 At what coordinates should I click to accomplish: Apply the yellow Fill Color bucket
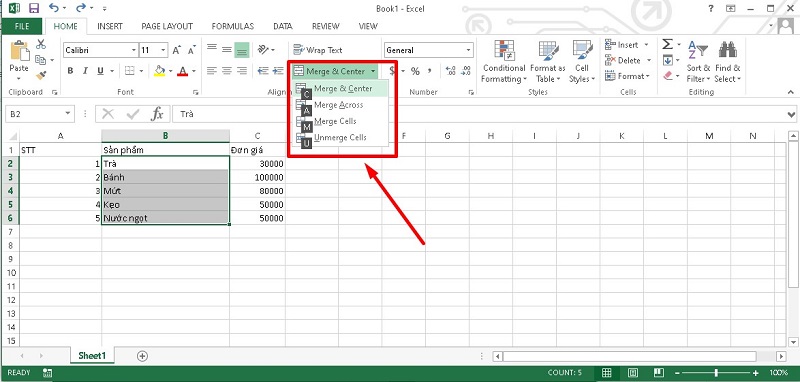160,71
